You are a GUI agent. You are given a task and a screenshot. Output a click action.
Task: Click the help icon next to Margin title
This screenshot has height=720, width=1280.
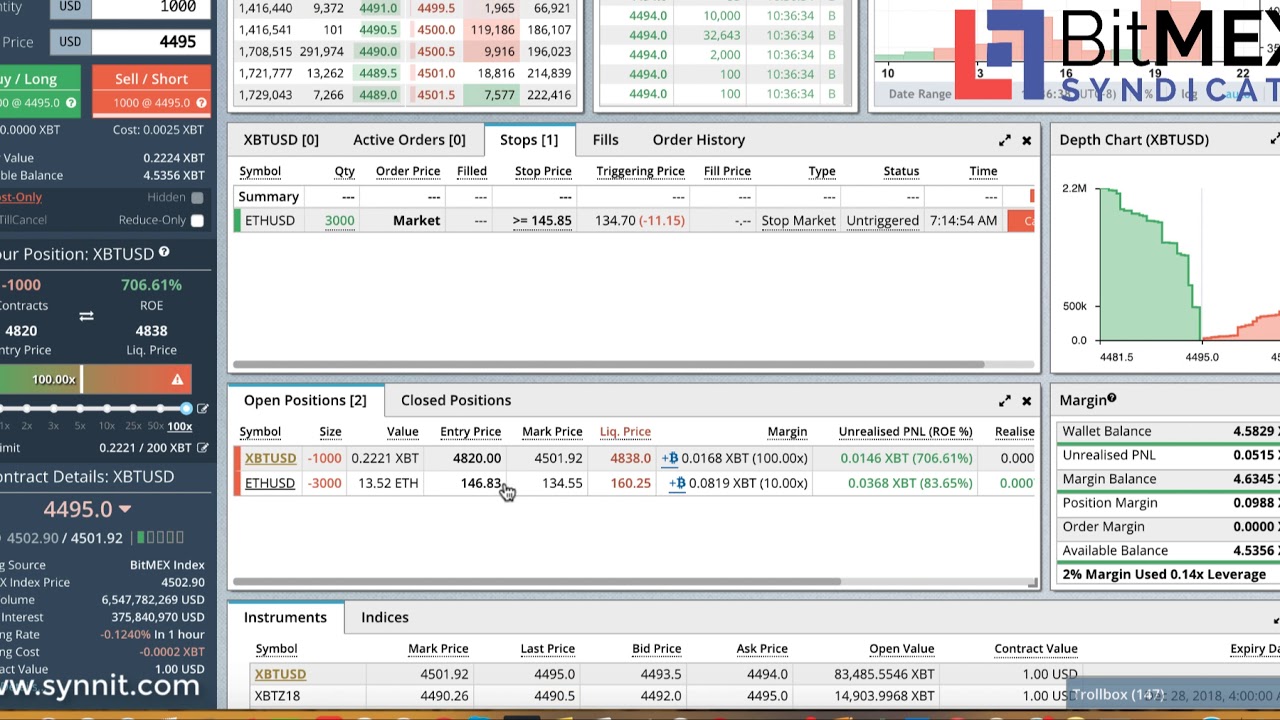coord(1111,399)
